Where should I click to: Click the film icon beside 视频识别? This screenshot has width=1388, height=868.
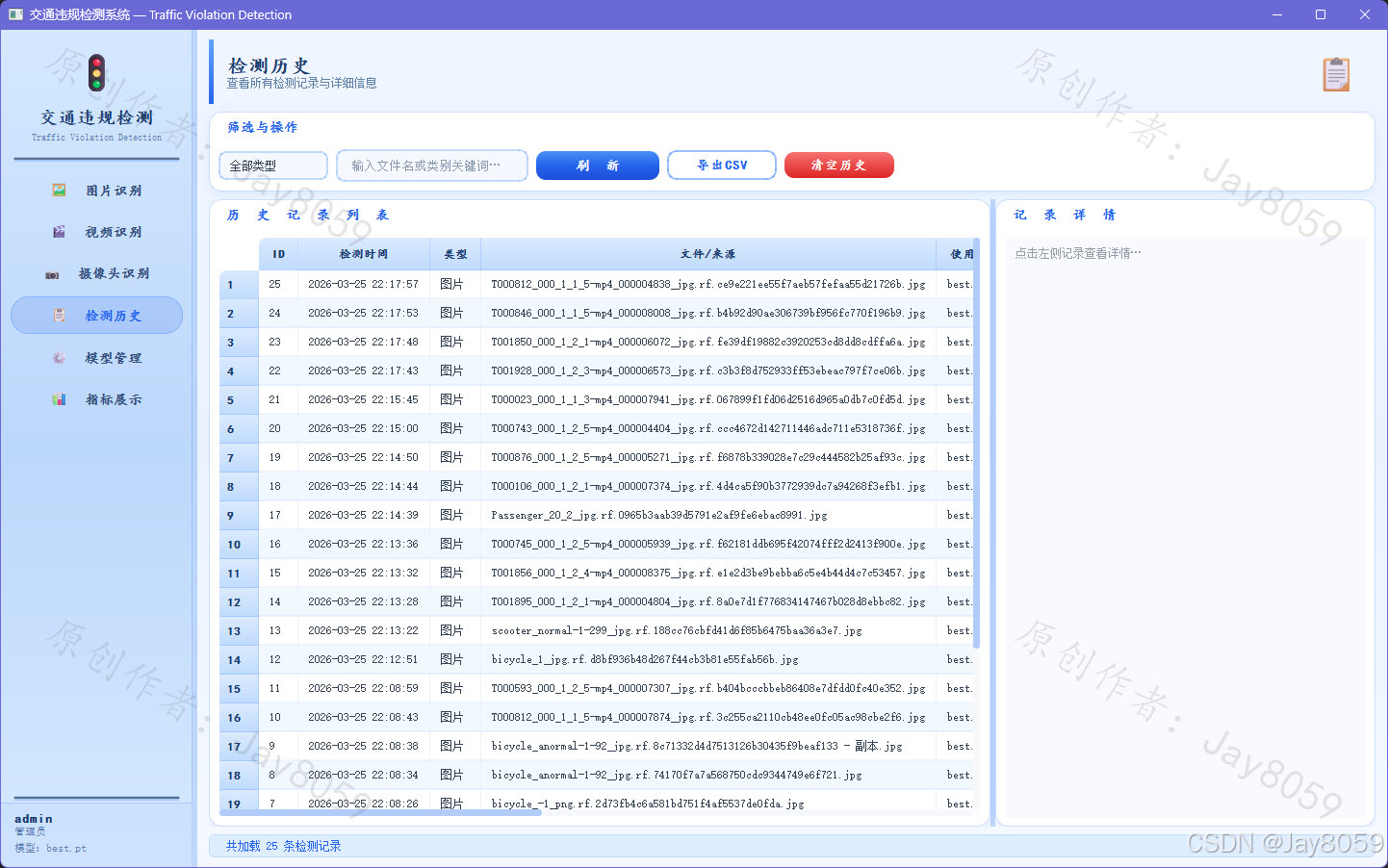coord(59,232)
